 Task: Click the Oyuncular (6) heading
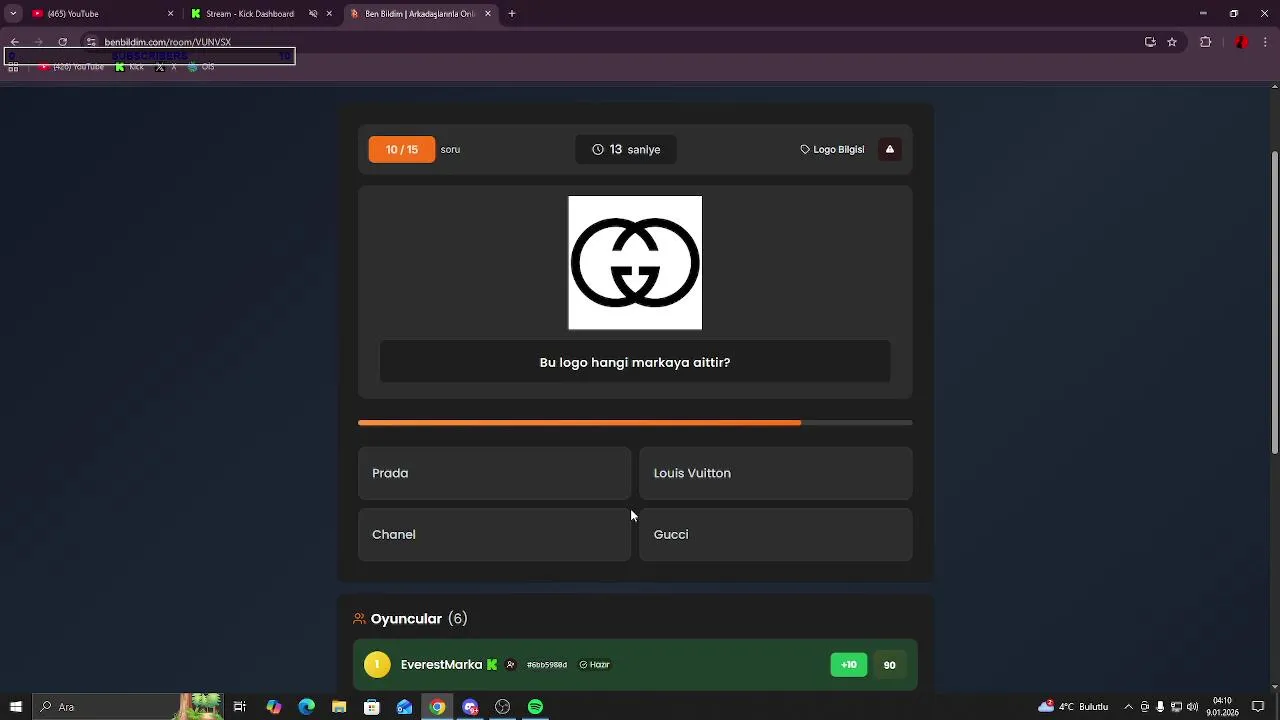tap(410, 619)
